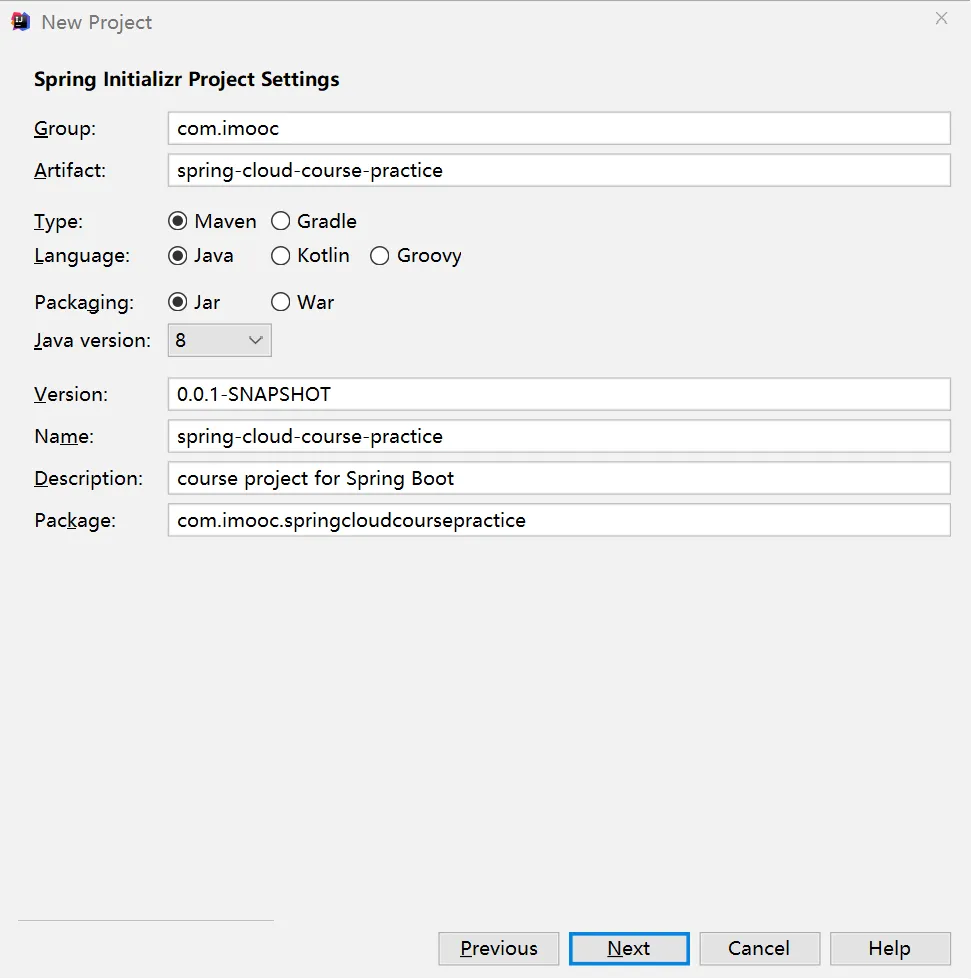Click the IntelliJ IDEA logo icon
The height and width of the screenshot is (979, 971).
(20, 21)
